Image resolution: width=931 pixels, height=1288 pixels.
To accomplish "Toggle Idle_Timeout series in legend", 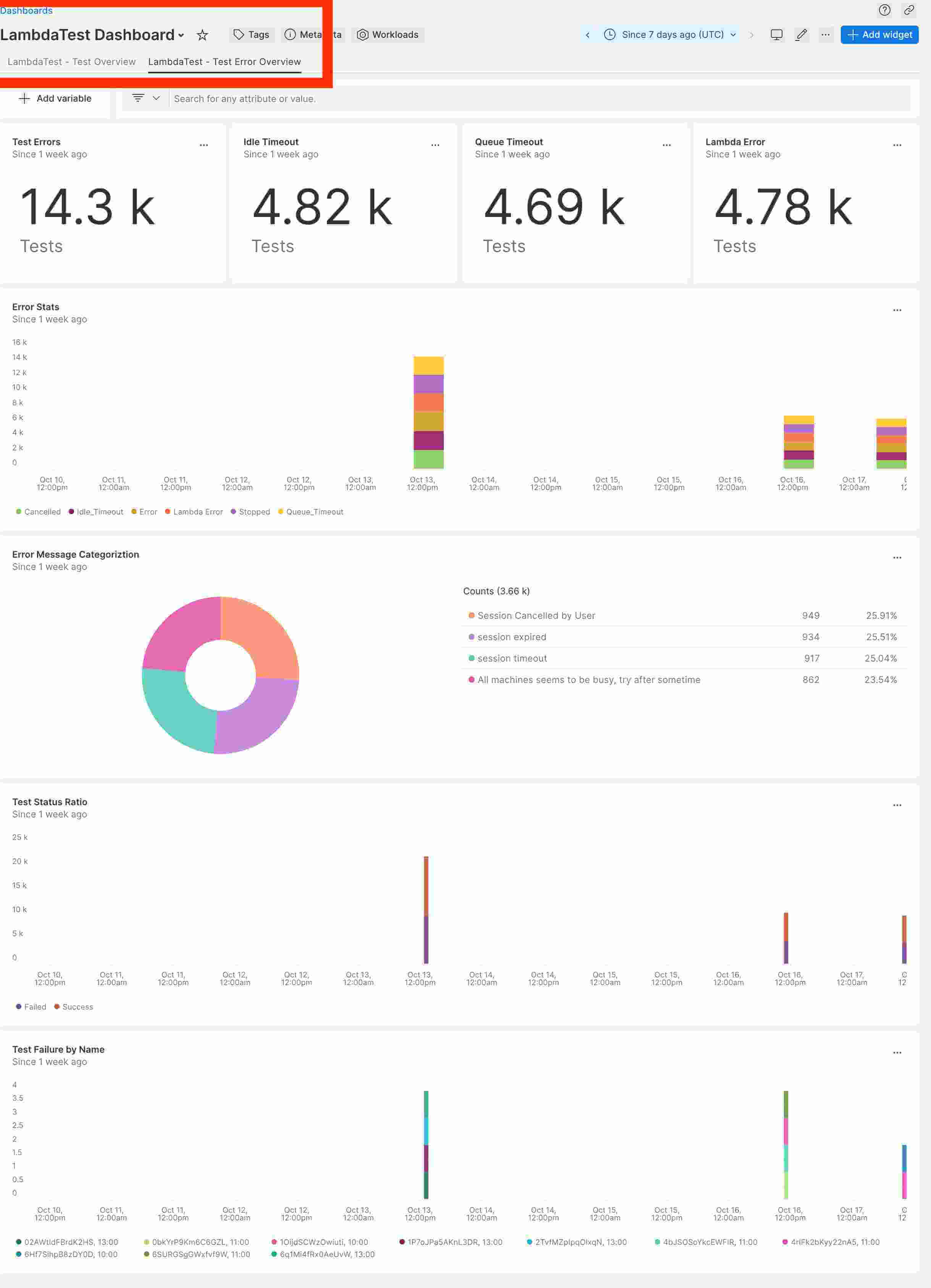I will pyautogui.click(x=95, y=512).
